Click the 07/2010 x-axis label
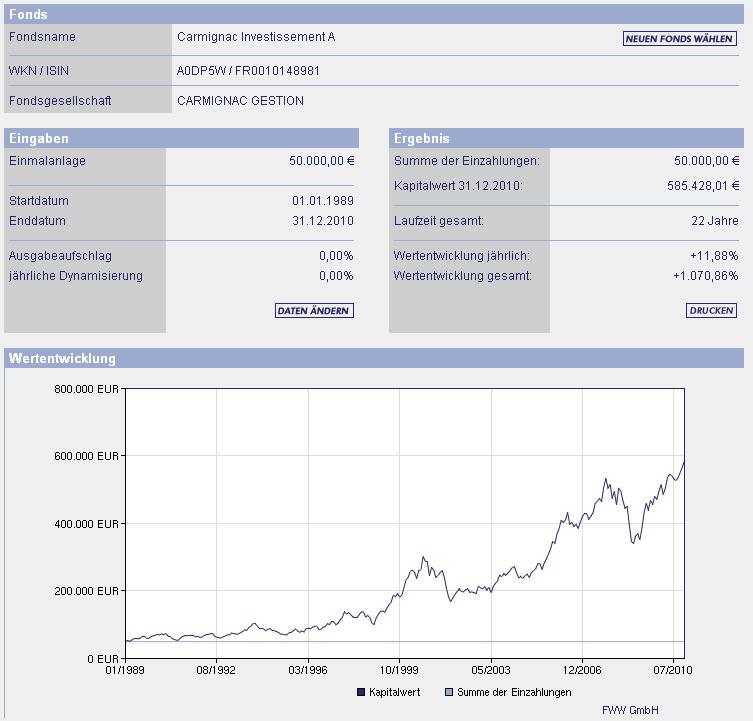 coord(673,670)
